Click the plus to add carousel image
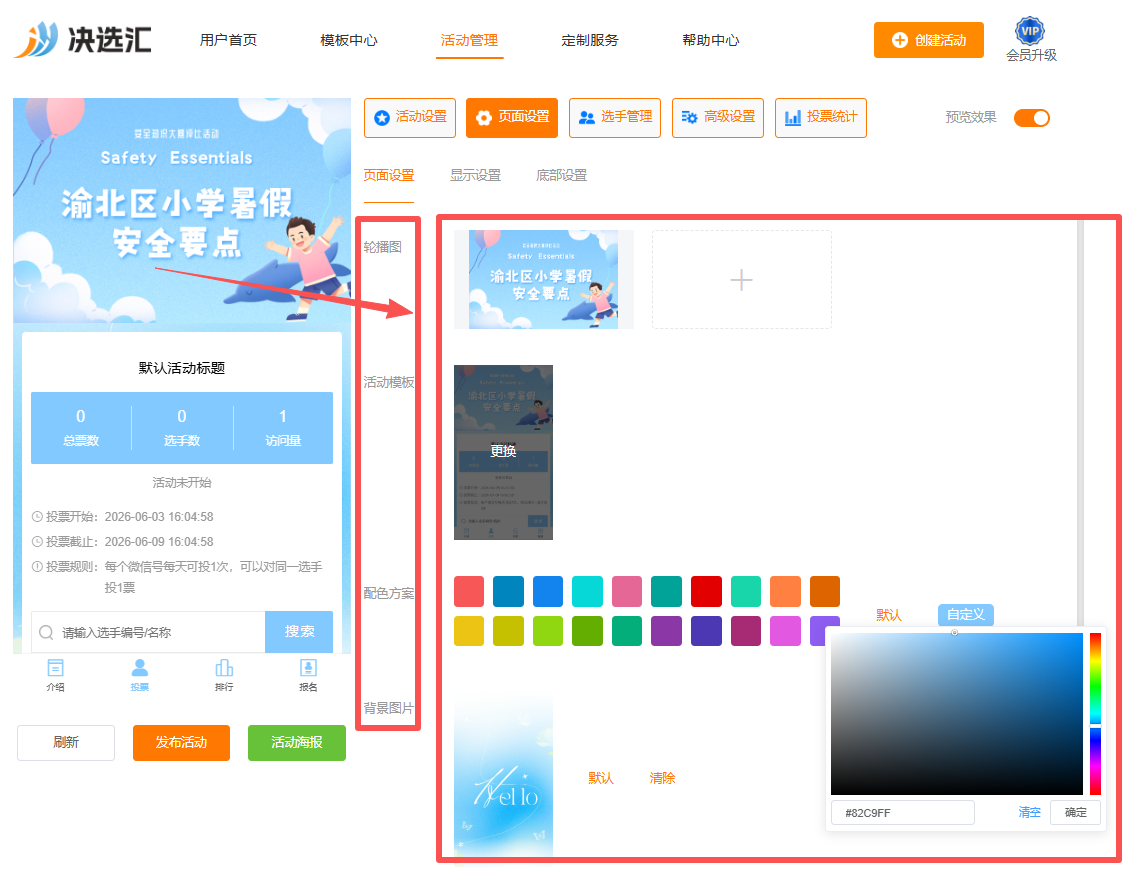 [741, 280]
